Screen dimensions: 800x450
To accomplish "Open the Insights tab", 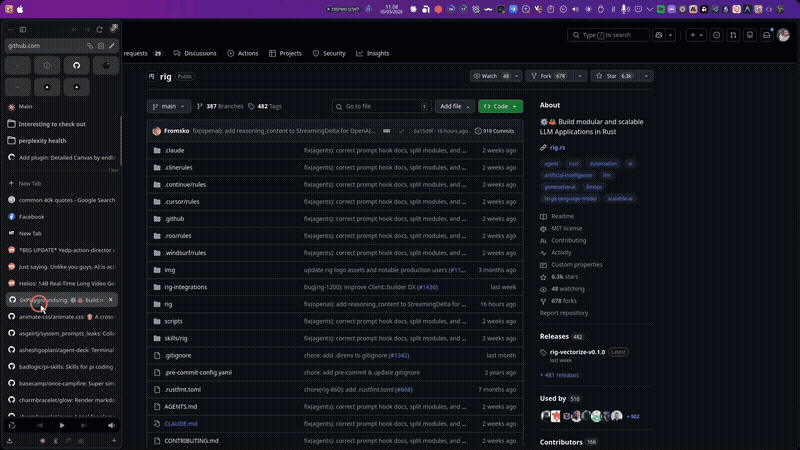I will pyautogui.click(x=372, y=53).
